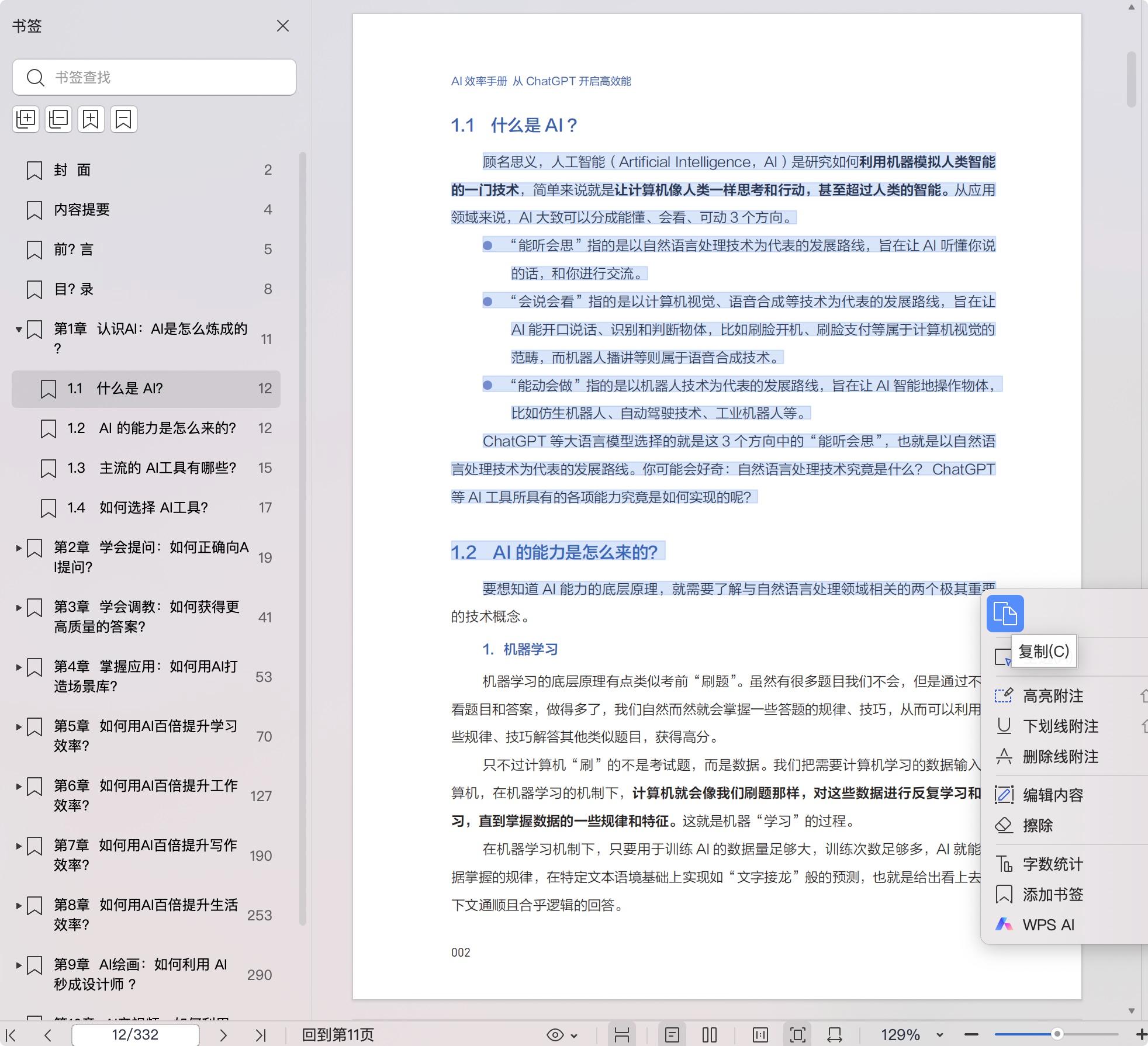Click the zoom in plus button
The image size is (1148, 1046).
pyautogui.click(x=1141, y=1035)
